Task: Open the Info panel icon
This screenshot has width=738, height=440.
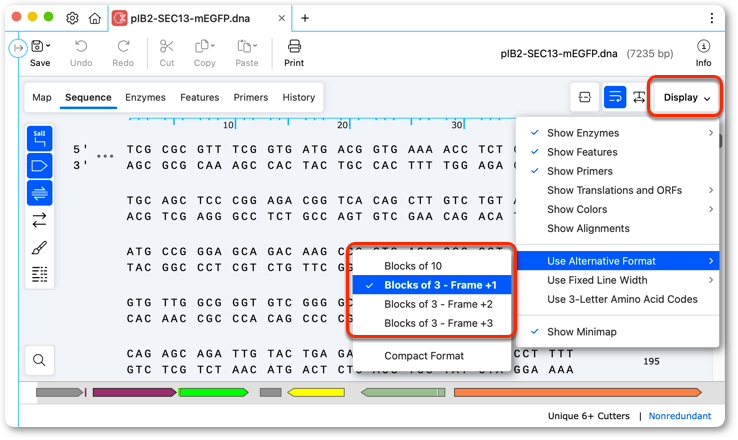Action: 703,46
